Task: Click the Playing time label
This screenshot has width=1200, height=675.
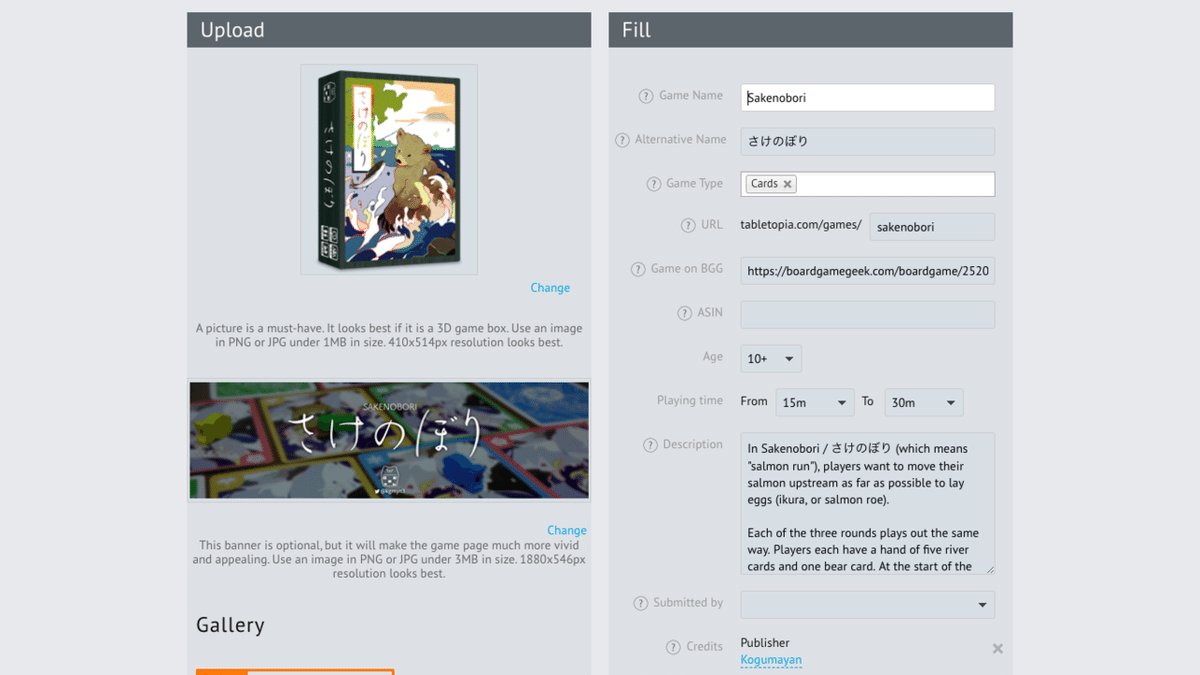Action: pos(690,401)
